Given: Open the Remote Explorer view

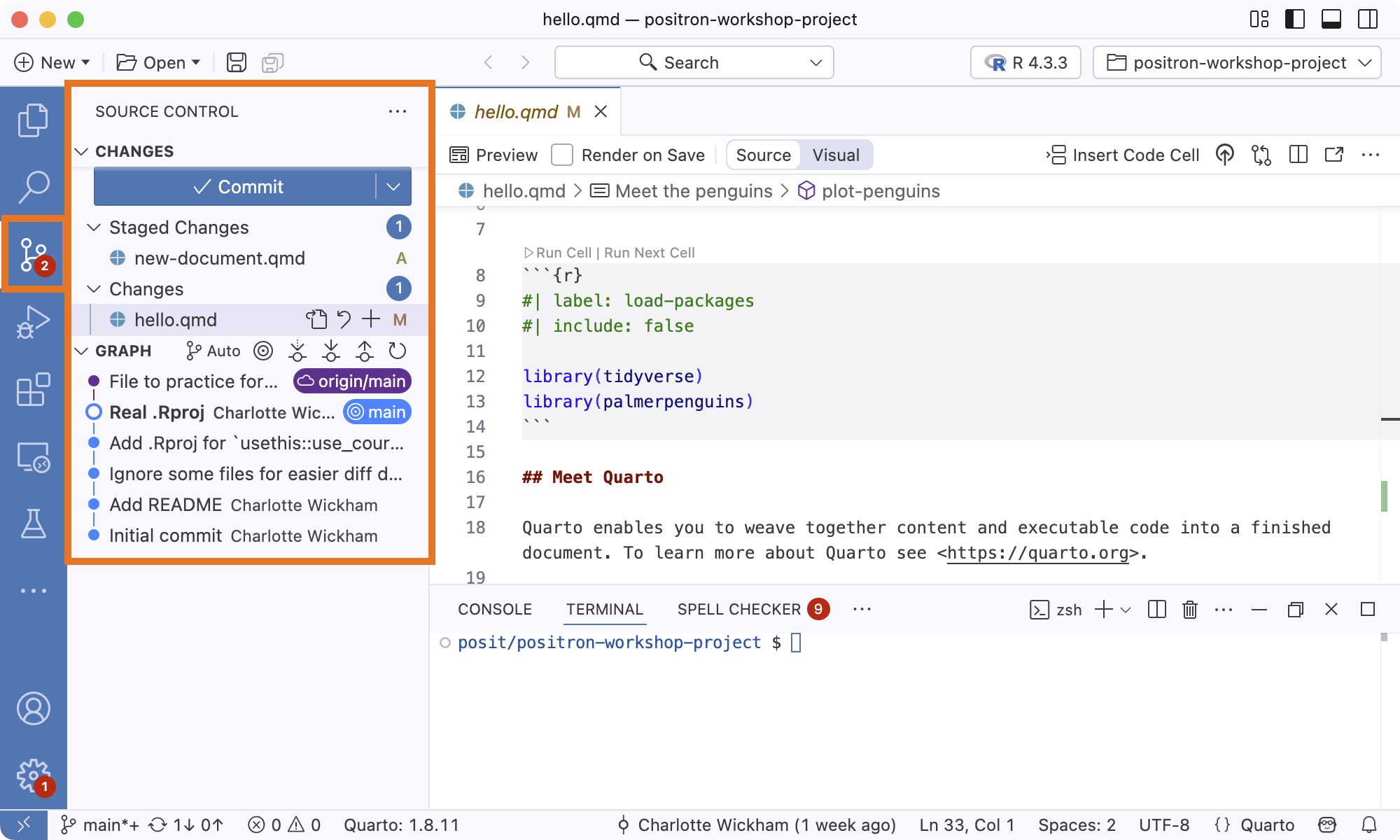Looking at the screenshot, I should tap(33, 456).
